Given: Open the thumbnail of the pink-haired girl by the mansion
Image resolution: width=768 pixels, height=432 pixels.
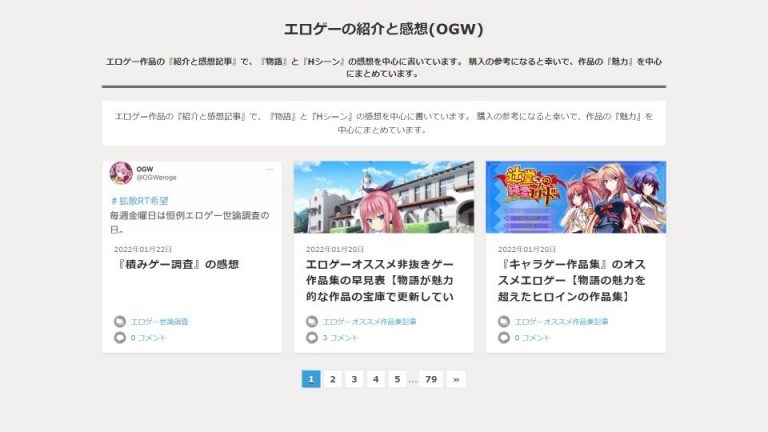Looking at the screenshot, I should (383, 197).
